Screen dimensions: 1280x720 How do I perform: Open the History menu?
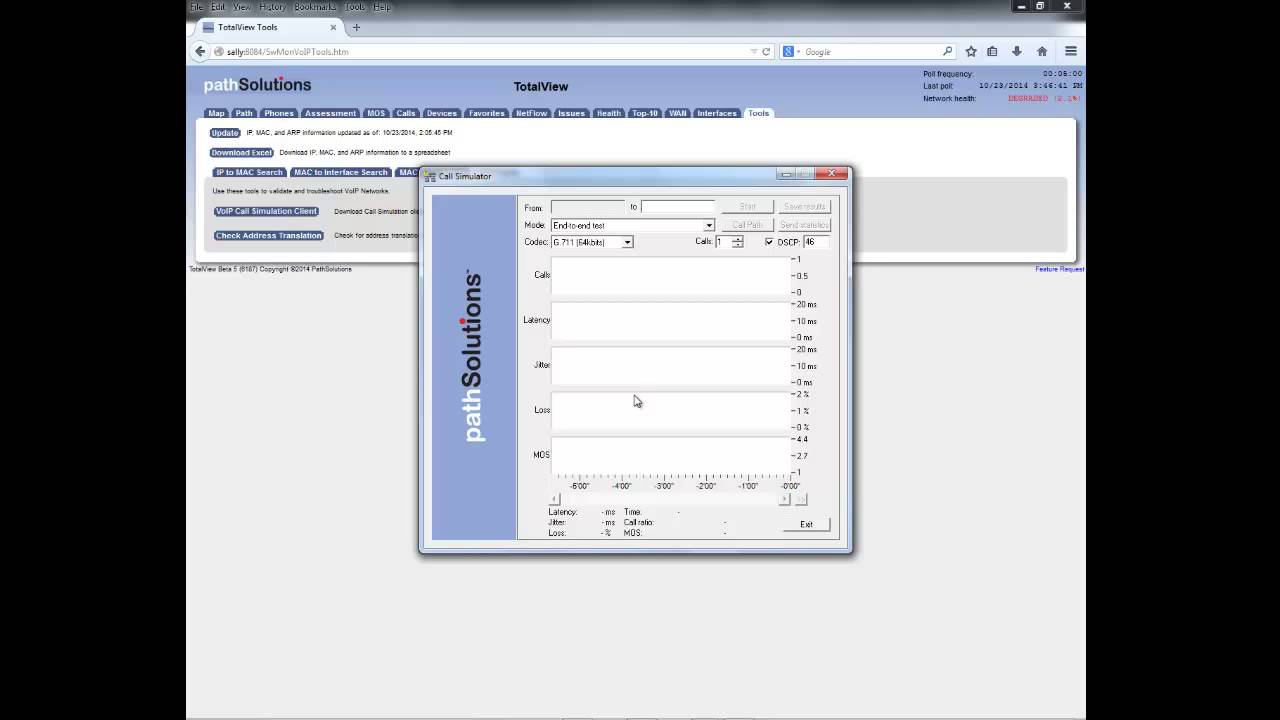point(272,7)
